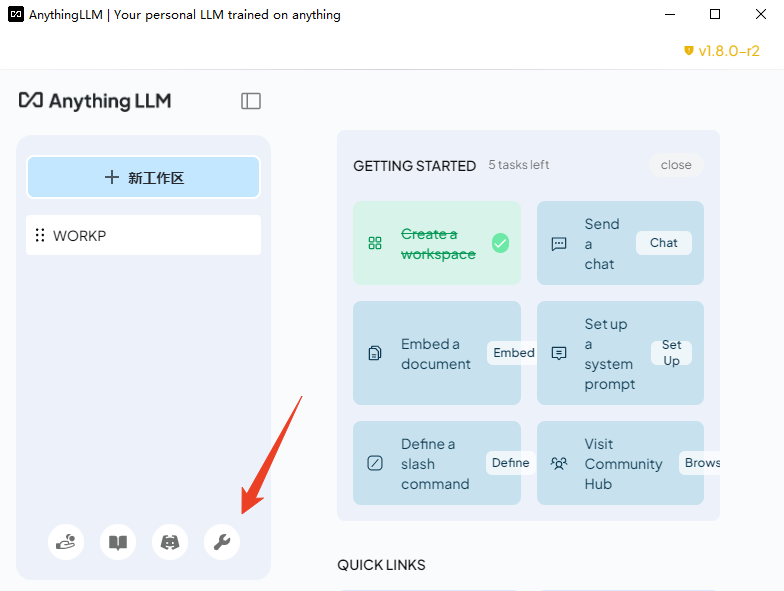
Task: Click the 'Set up a system prompt' label
Action: click(610, 354)
